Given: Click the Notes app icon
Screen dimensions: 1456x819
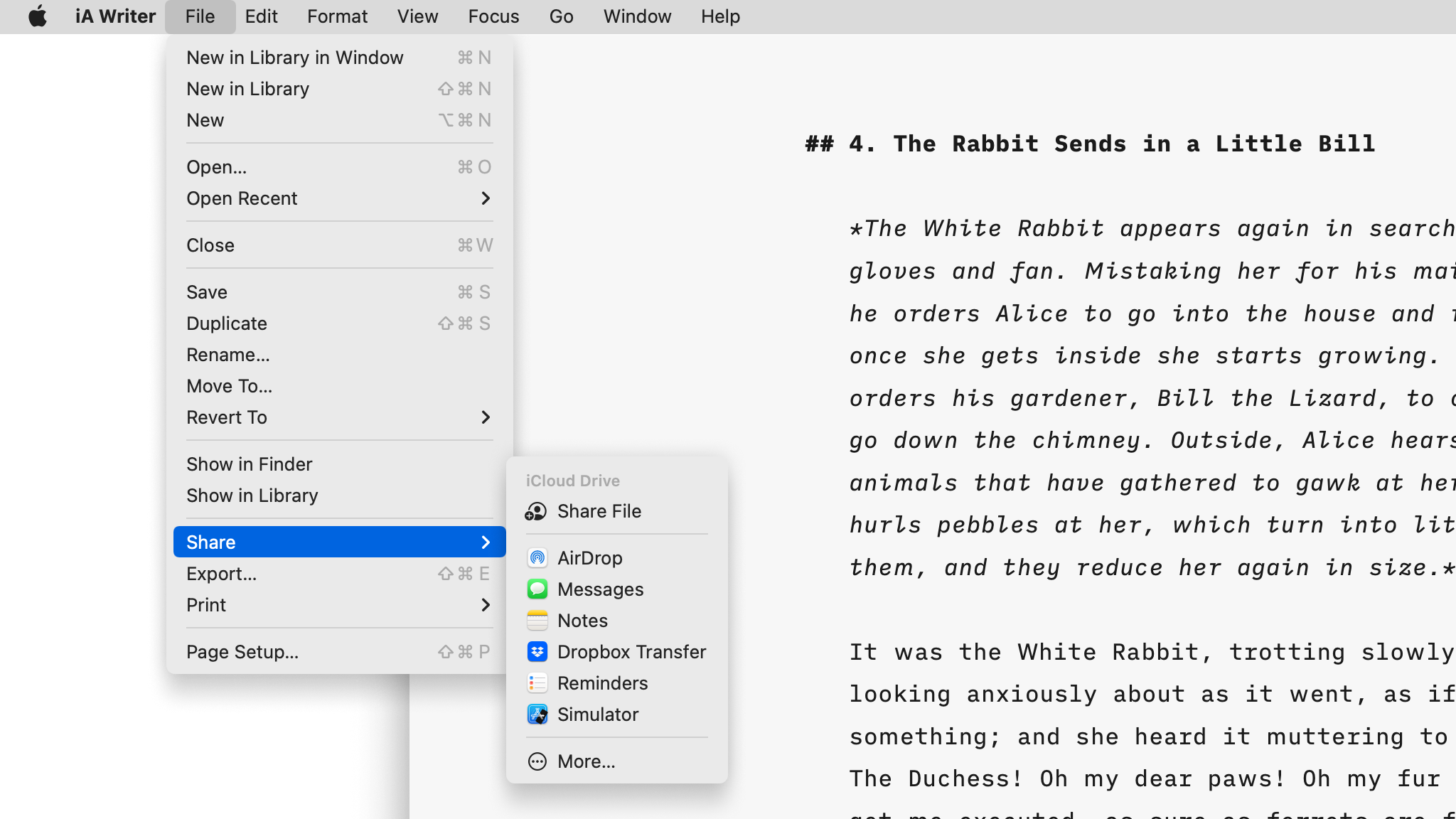Looking at the screenshot, I should pyautogui.click(x=537, y=621).
